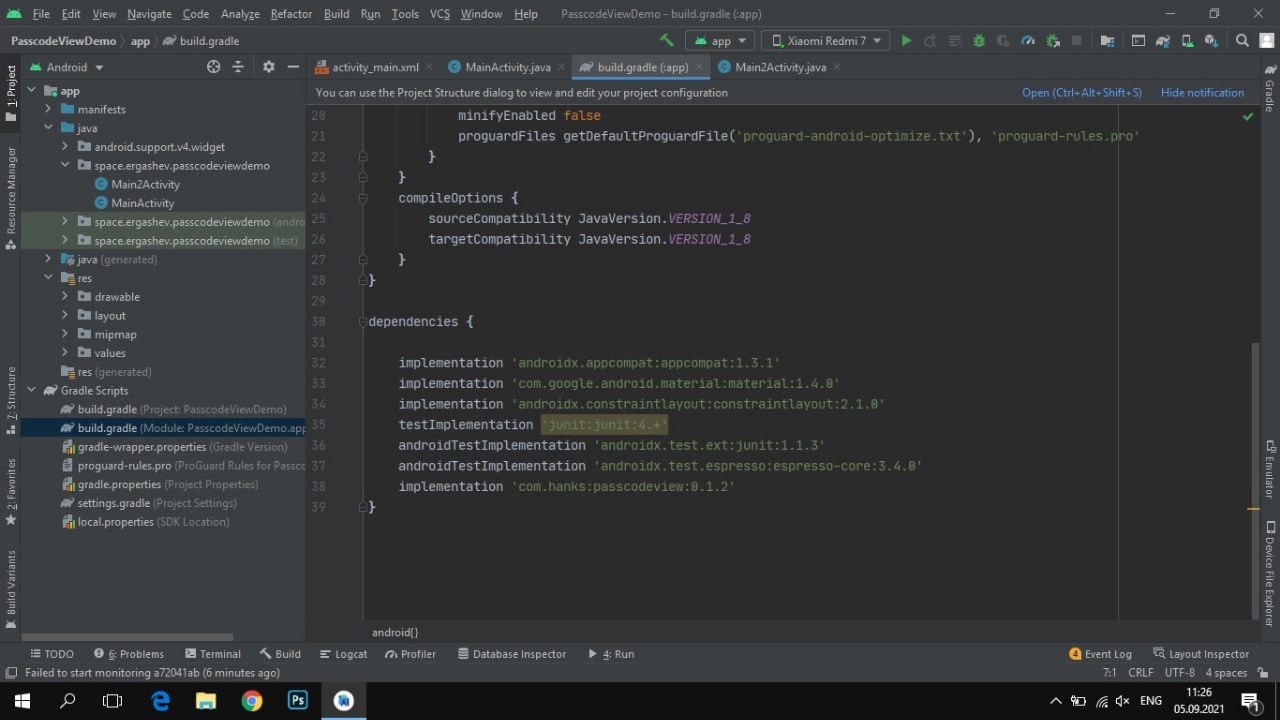
Task: Click Apply Code Changes icon
Action: (954, 41)
